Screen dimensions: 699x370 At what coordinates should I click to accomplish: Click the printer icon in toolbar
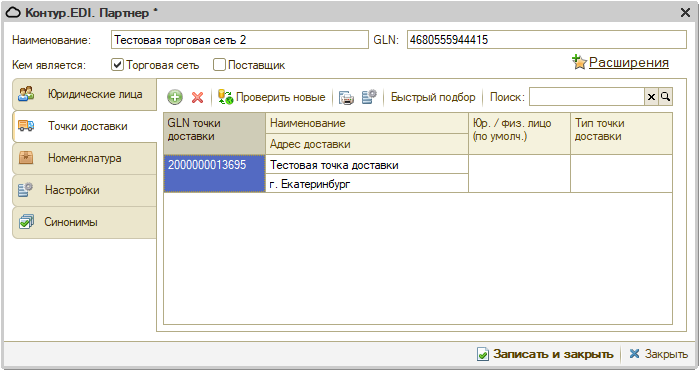(x=346, y=97)
